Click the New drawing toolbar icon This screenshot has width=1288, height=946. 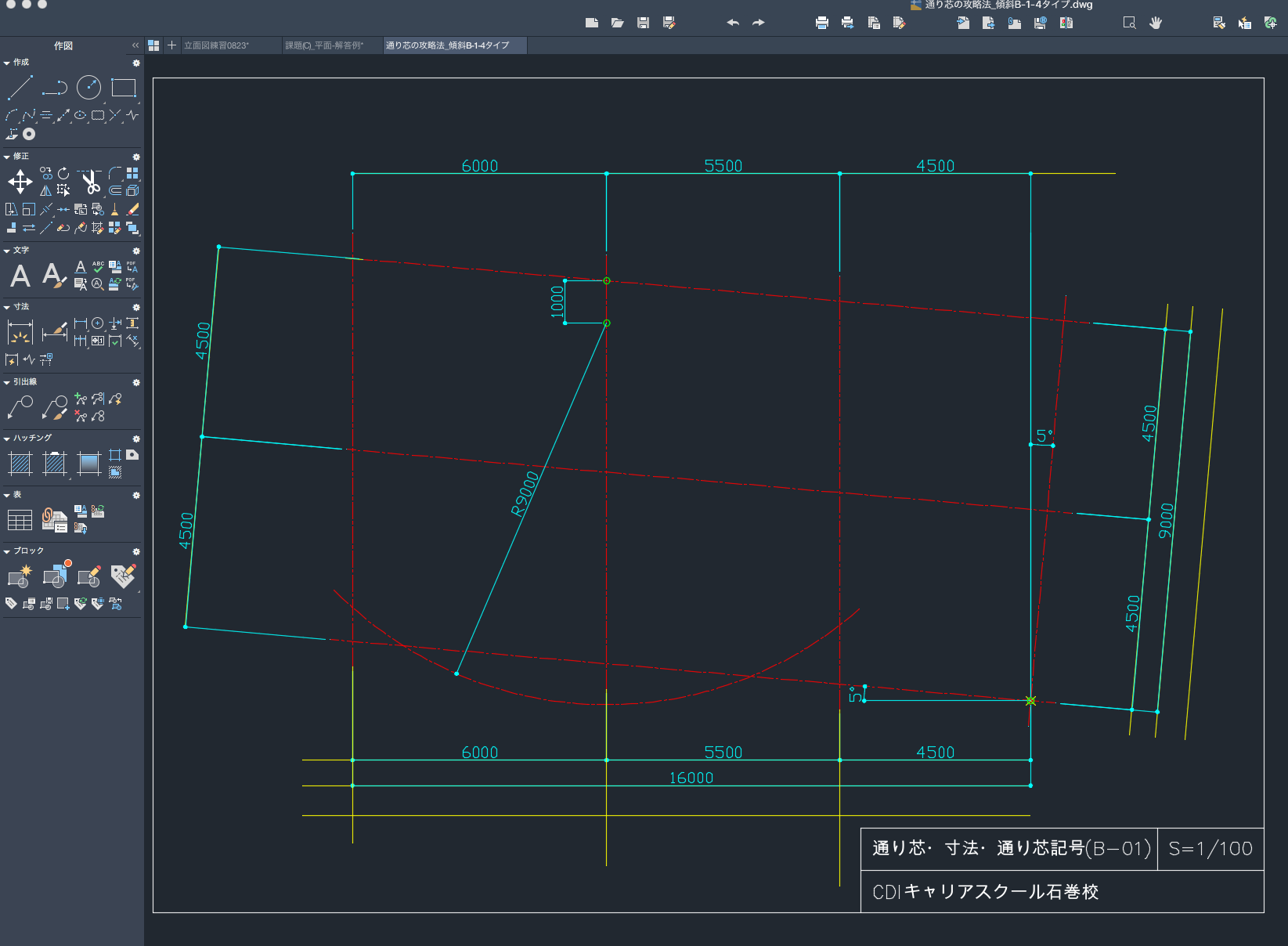coord(592,23)
